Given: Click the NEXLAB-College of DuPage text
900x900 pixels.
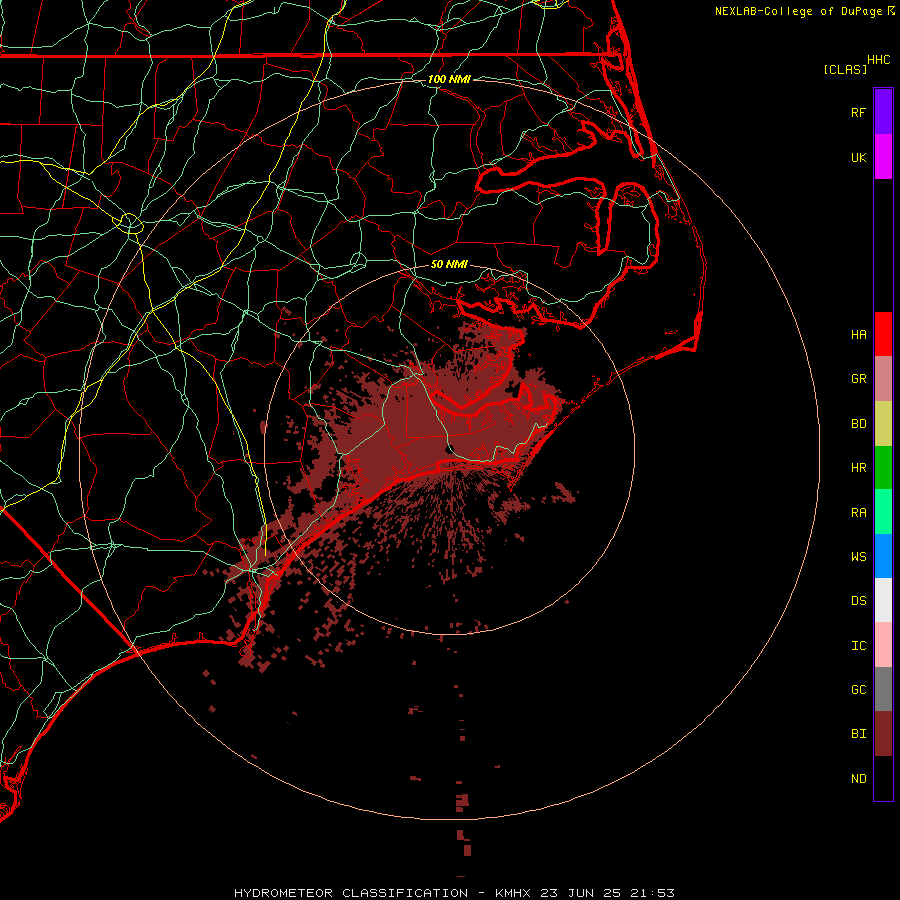Looking at the screenshot, I should pyautogui.click(x=798, y=11).
